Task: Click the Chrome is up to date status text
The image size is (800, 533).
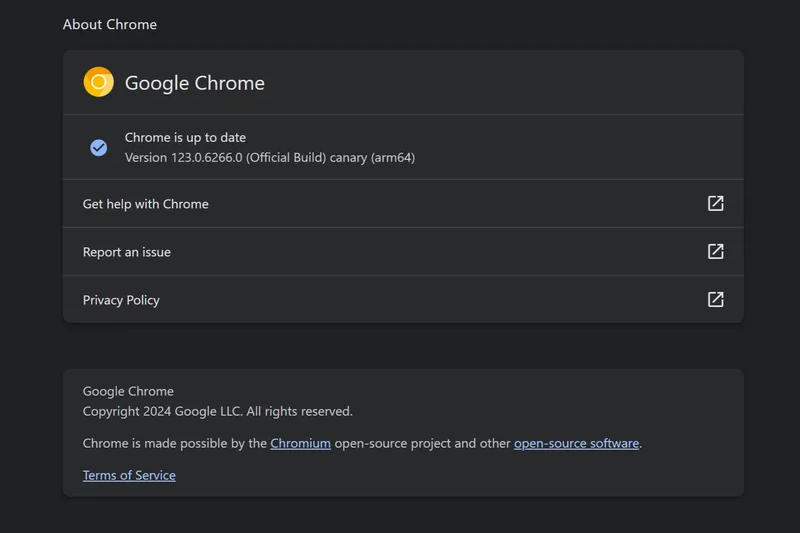Action: (x=185, y=137)
